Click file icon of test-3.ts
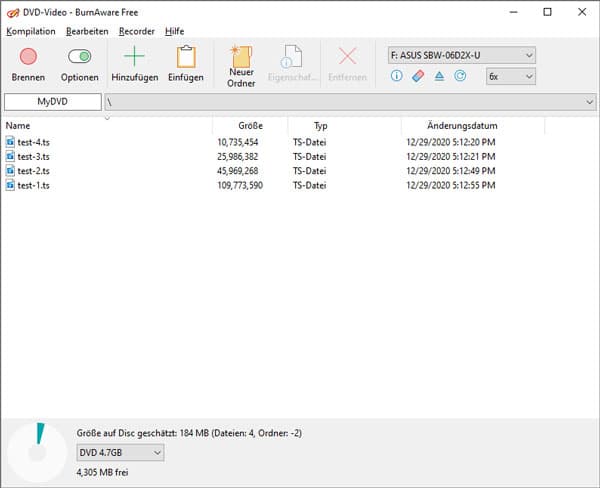 click(10, 156)
